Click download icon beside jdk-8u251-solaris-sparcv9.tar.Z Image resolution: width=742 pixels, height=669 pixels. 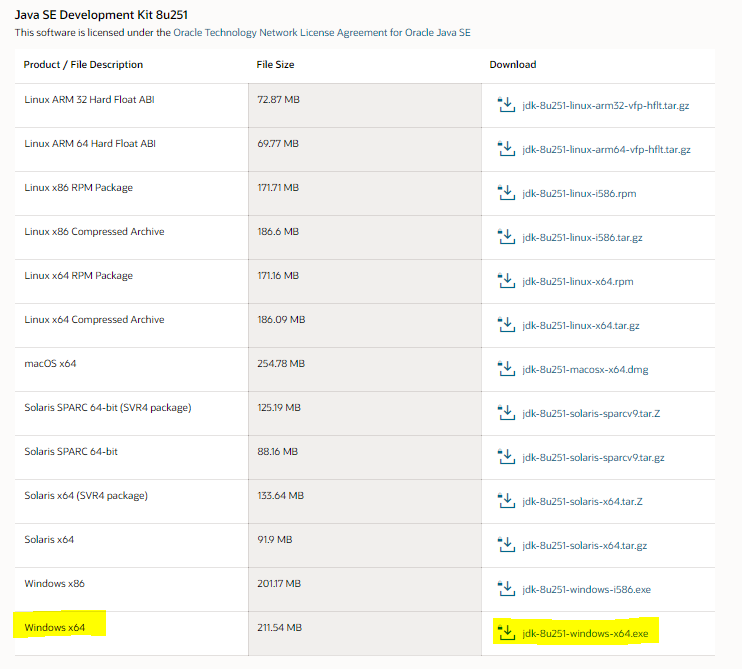pyautogui.click(x=506, y=413)
